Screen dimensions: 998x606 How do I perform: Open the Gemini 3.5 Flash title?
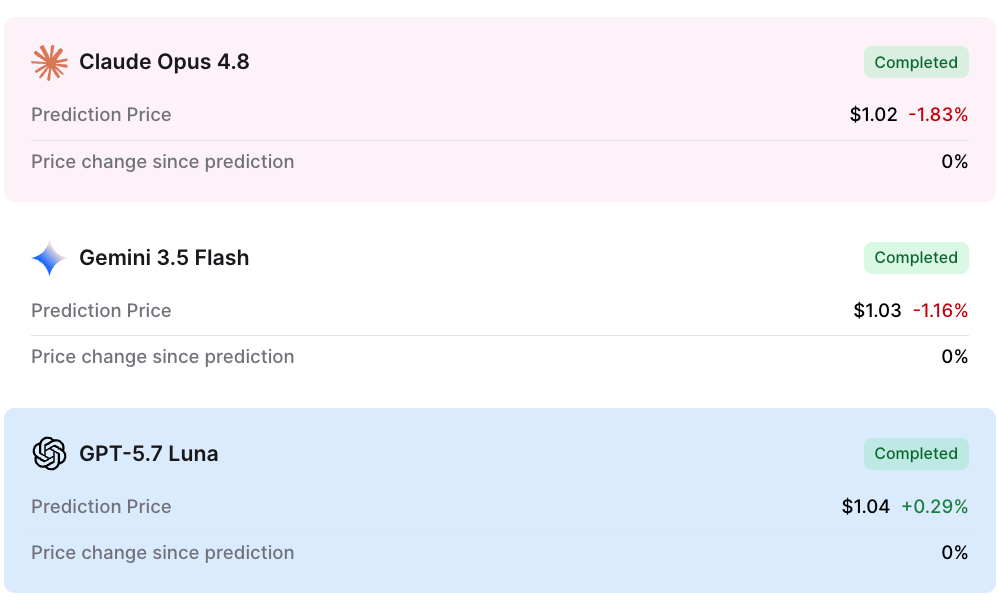click(164, 258)
